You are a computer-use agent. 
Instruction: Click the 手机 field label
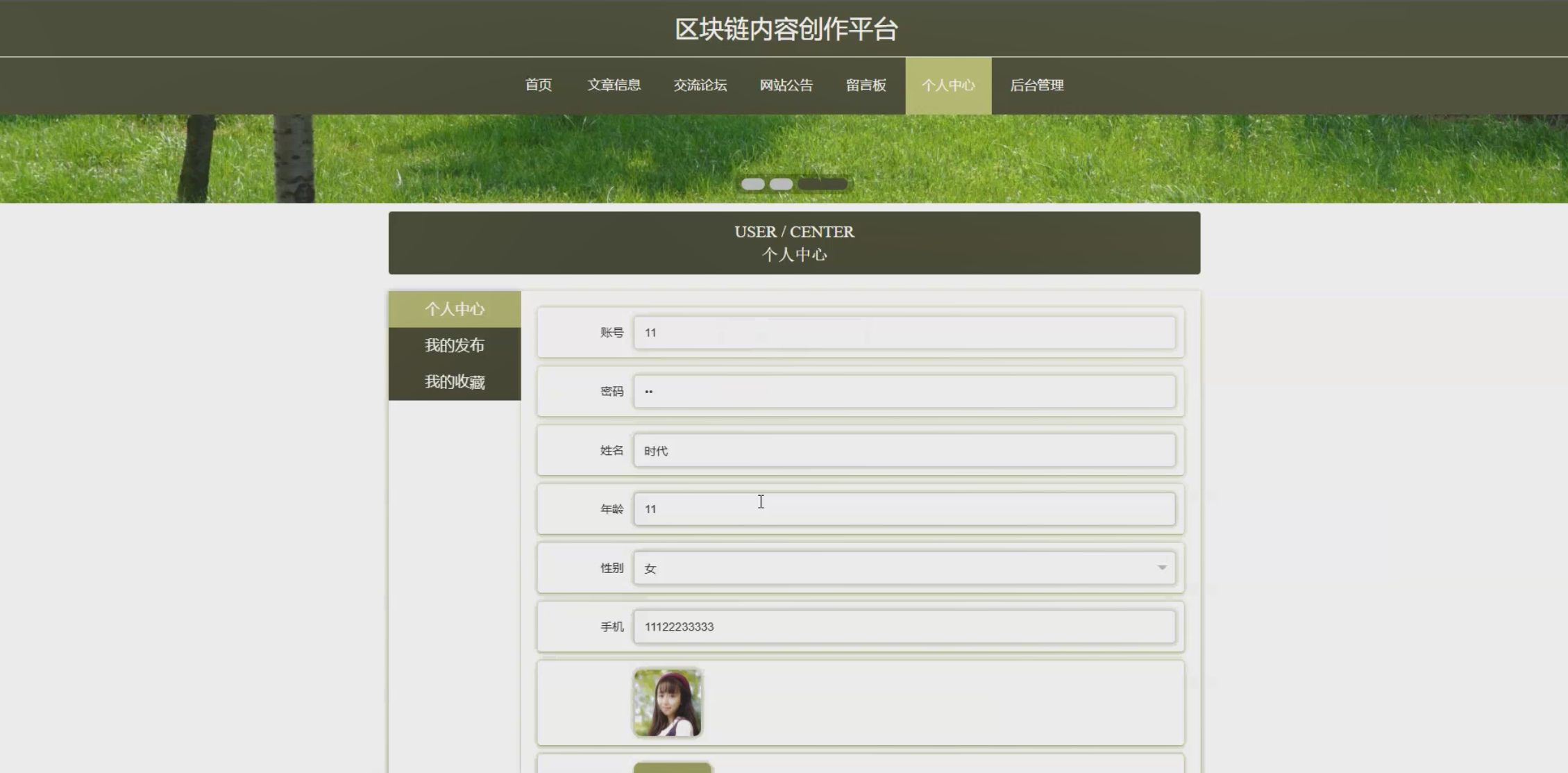[x=612, y=626]
